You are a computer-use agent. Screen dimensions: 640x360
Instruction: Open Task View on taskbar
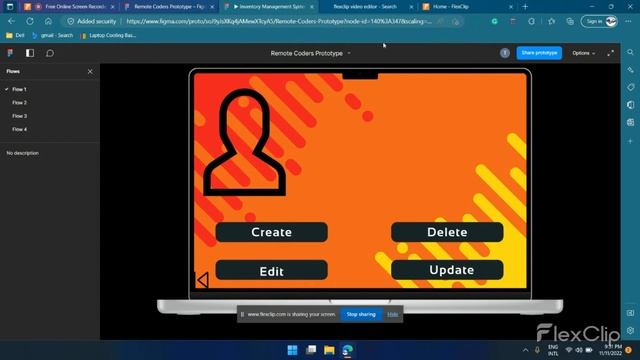pyautogui.click(x=311, y=350)
